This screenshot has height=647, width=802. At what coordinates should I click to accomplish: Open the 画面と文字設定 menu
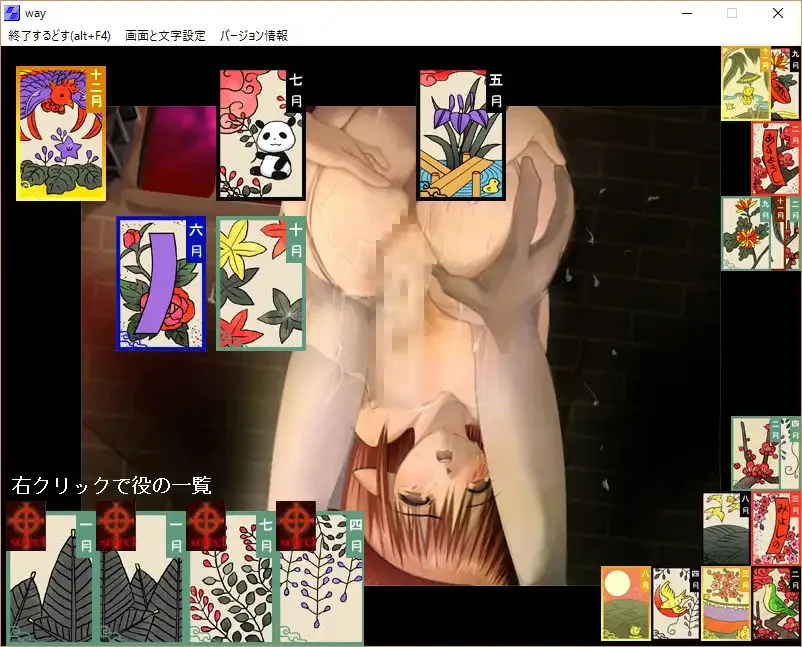(165, 35)
